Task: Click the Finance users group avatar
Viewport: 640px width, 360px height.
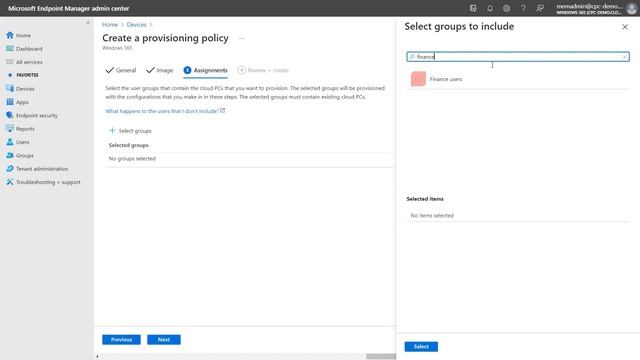Action: click(x=418, y=79)
